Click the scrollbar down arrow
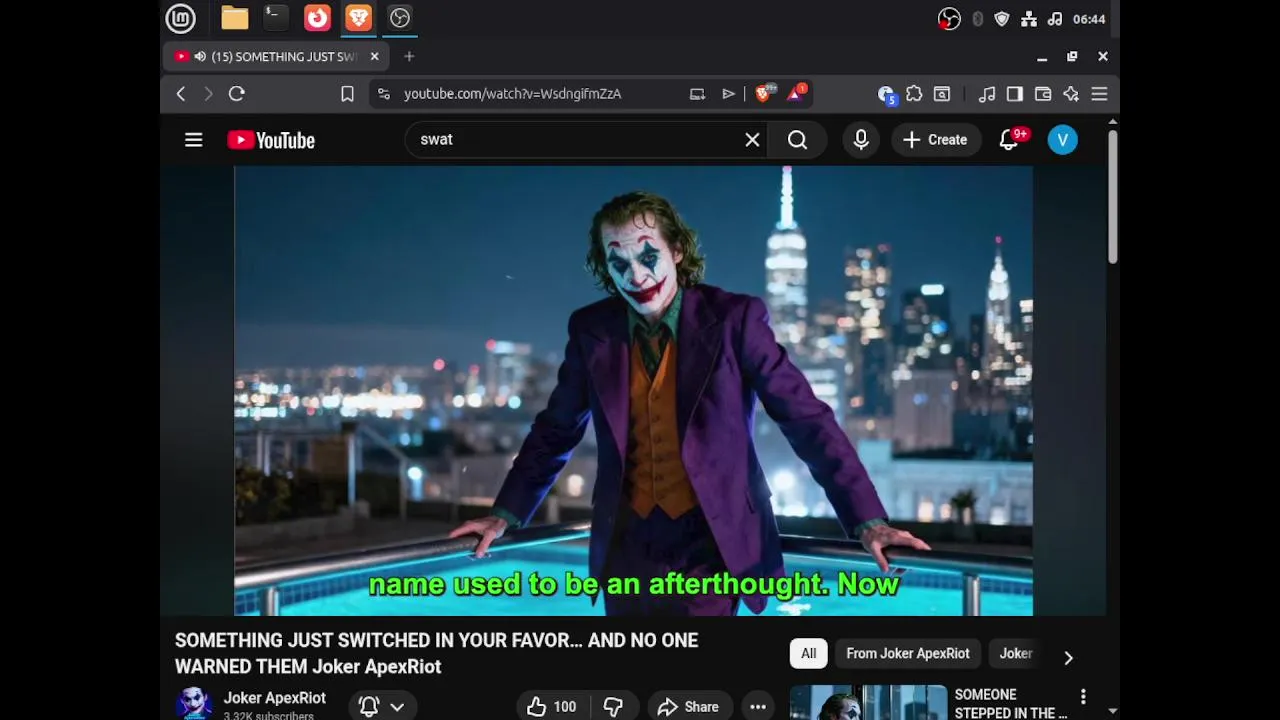 (x=1112, y=712)
